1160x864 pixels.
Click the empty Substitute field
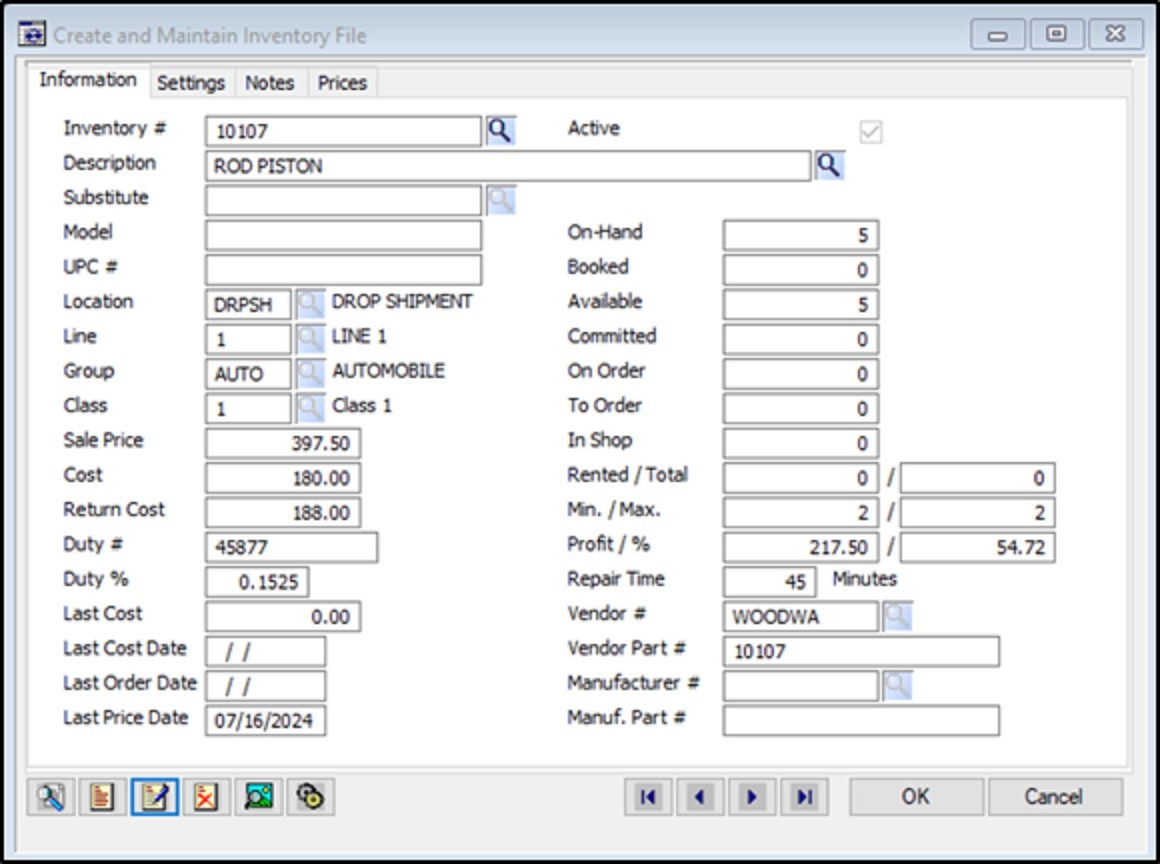(343, 200)
